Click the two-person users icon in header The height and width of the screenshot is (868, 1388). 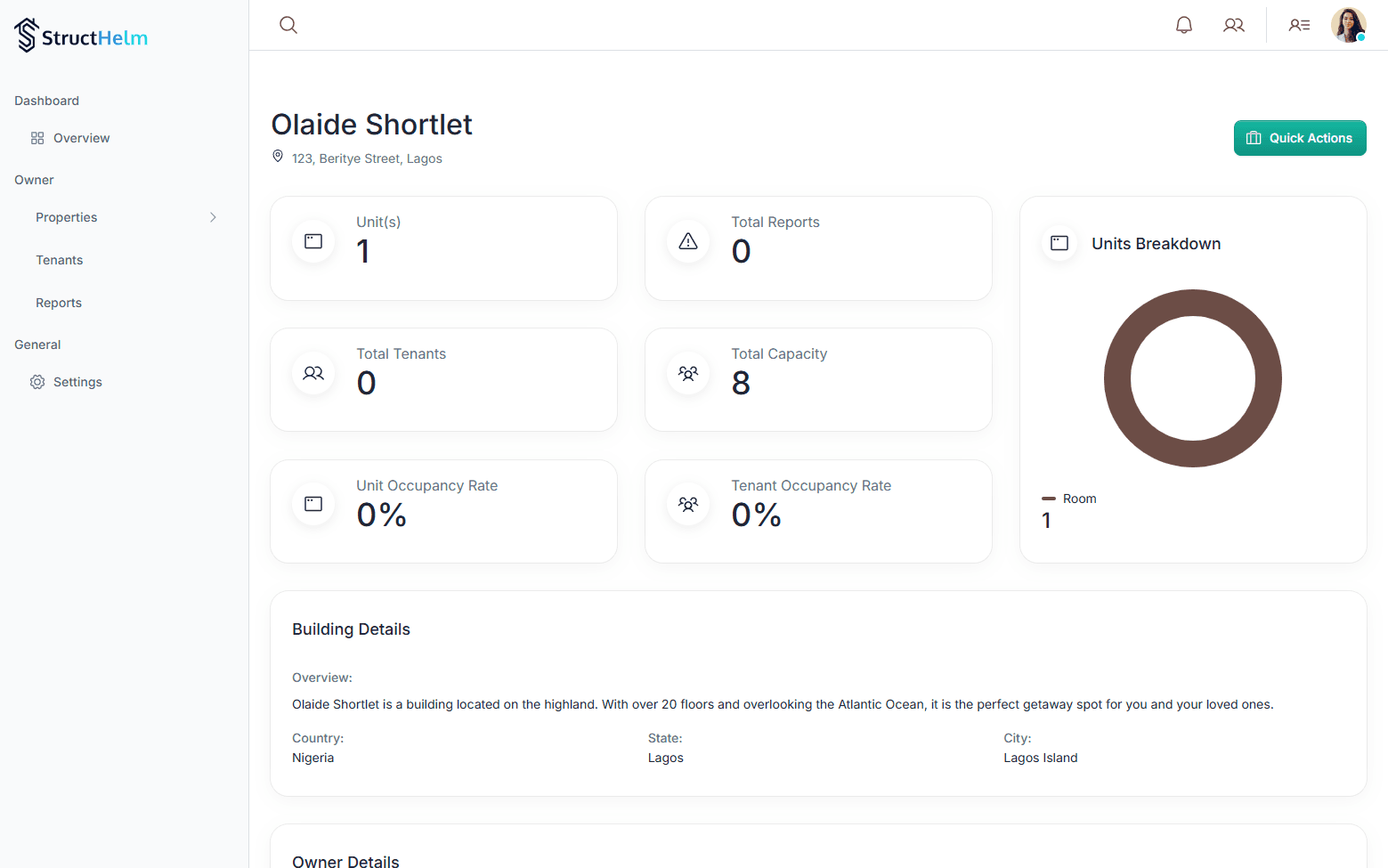click(x=1234, y=25)
